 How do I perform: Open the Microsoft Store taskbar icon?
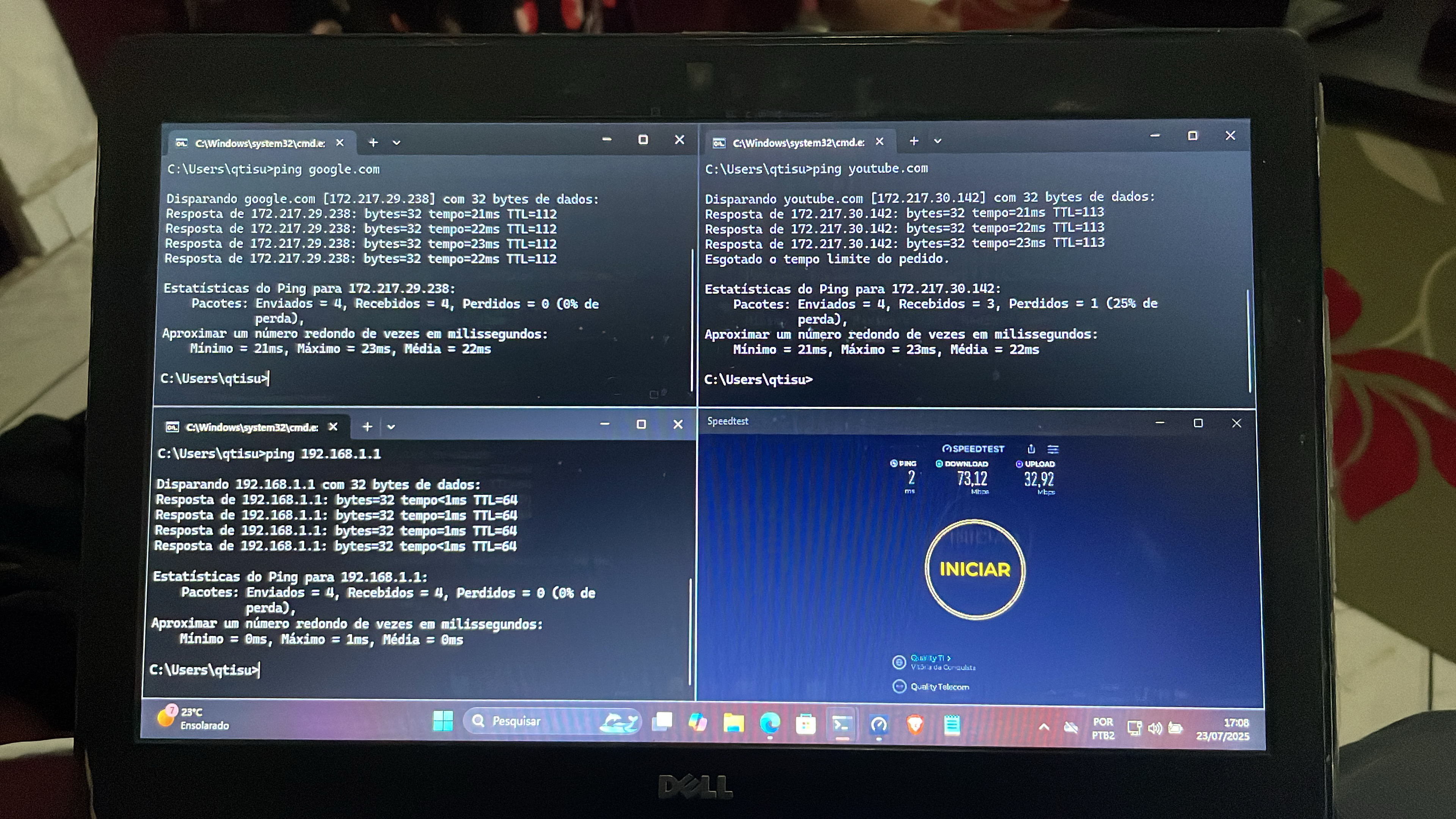(x=805, y=725)
